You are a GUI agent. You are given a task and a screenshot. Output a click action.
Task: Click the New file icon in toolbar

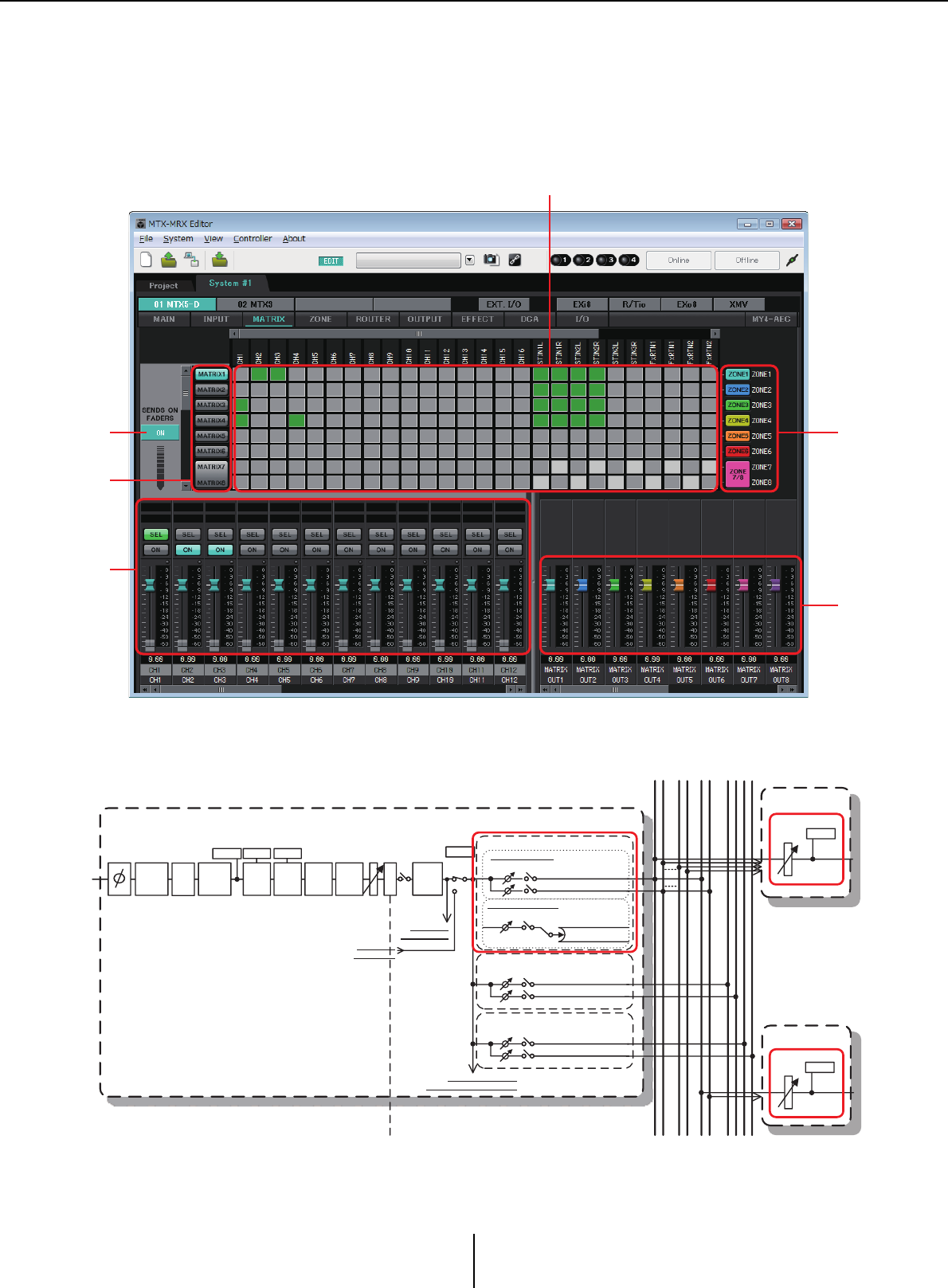click(x=147, y=260)
